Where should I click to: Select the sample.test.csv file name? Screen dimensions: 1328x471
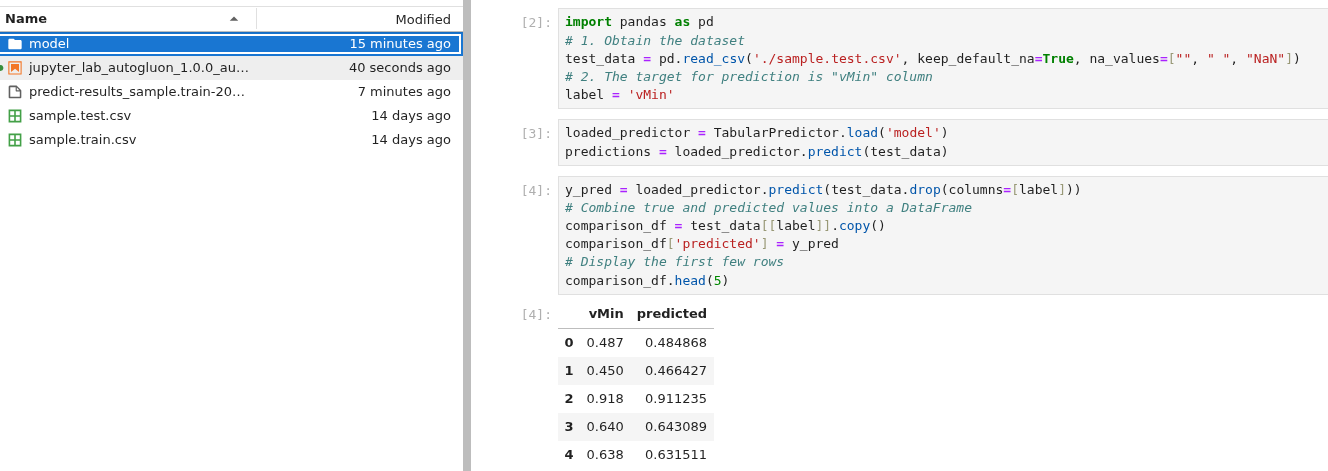(80, 116)
